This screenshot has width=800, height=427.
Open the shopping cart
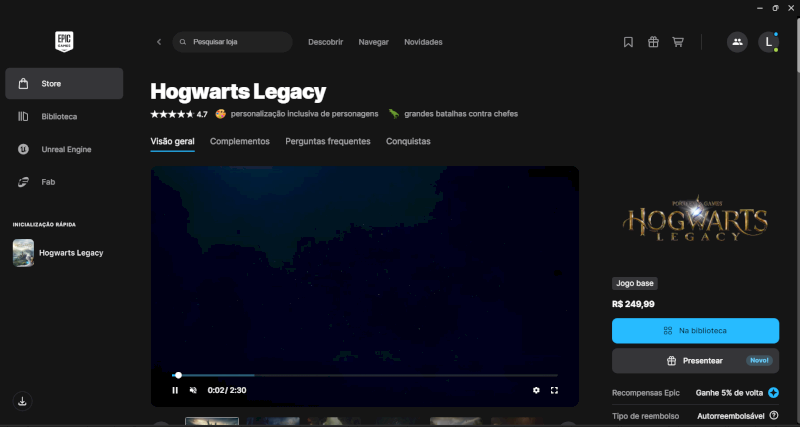(678, 42)
